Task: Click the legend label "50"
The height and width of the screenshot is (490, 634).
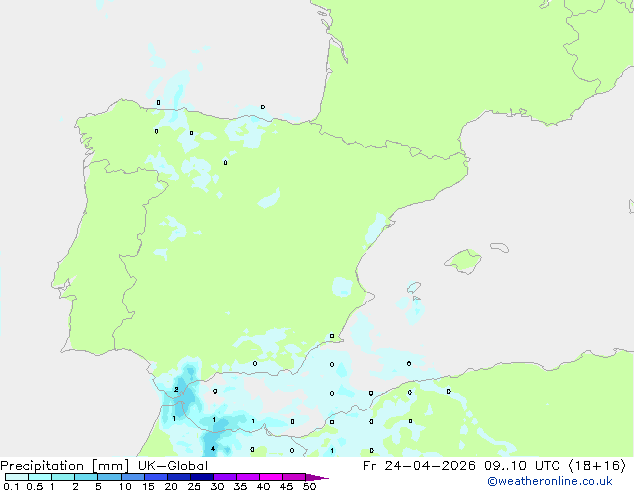Action: [309, 486]
